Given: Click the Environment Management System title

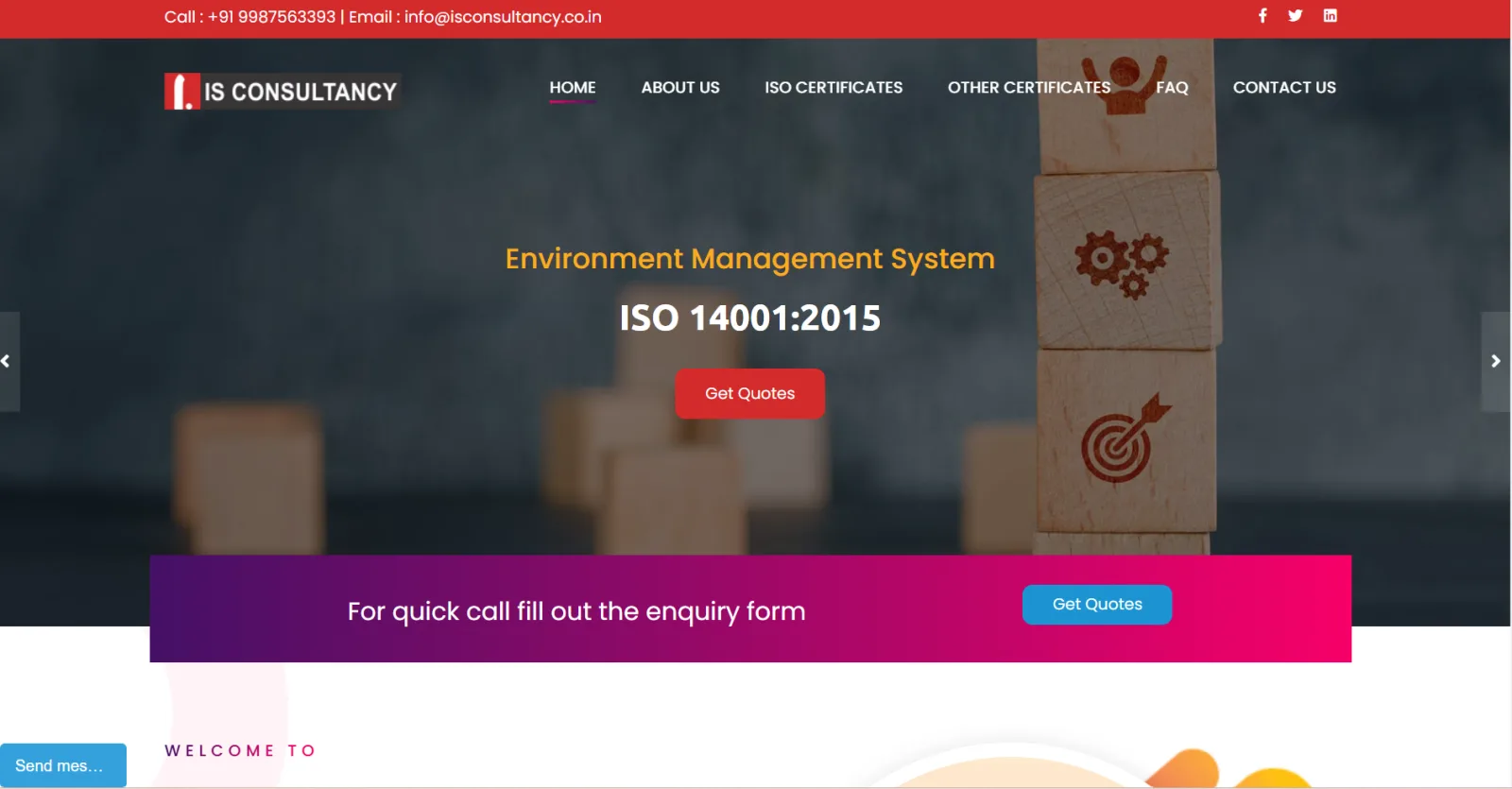Looking at the screenshot, I should click(750, 259).
